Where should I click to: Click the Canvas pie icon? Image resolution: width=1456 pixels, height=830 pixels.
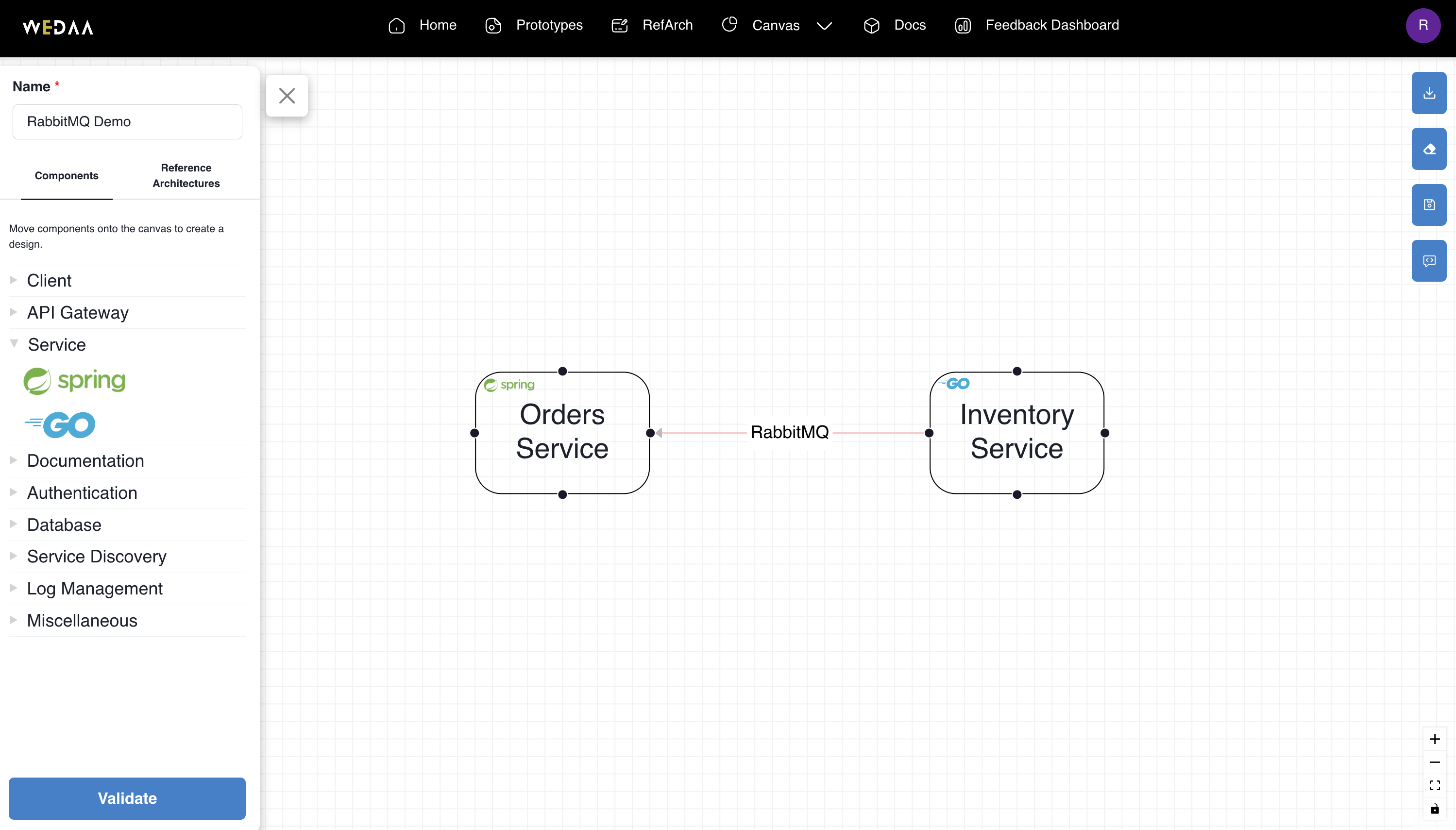(729, 24)
